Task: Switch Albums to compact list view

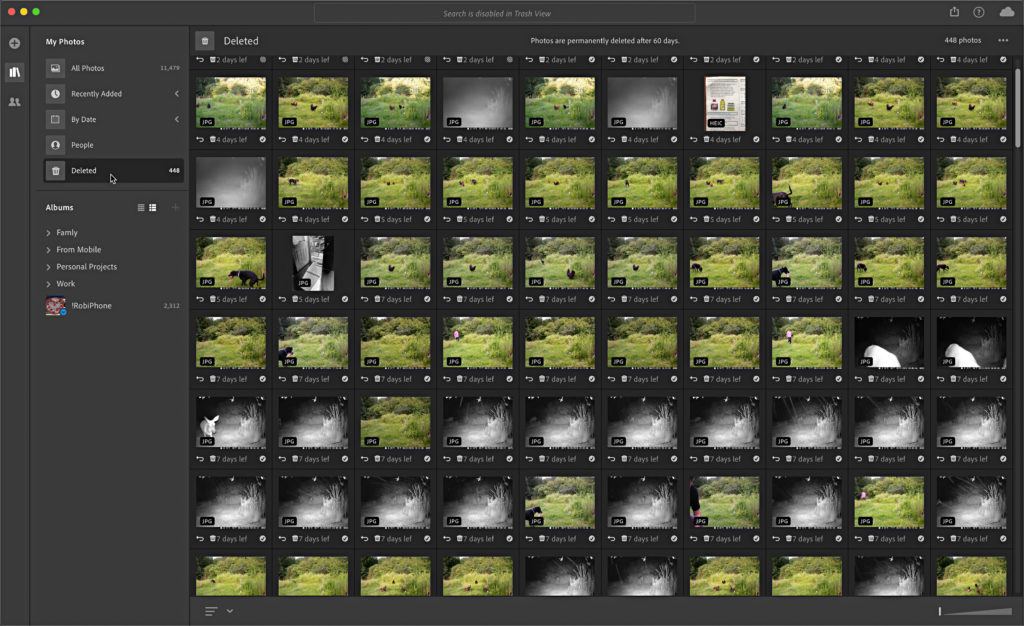Action: point(141,208)
